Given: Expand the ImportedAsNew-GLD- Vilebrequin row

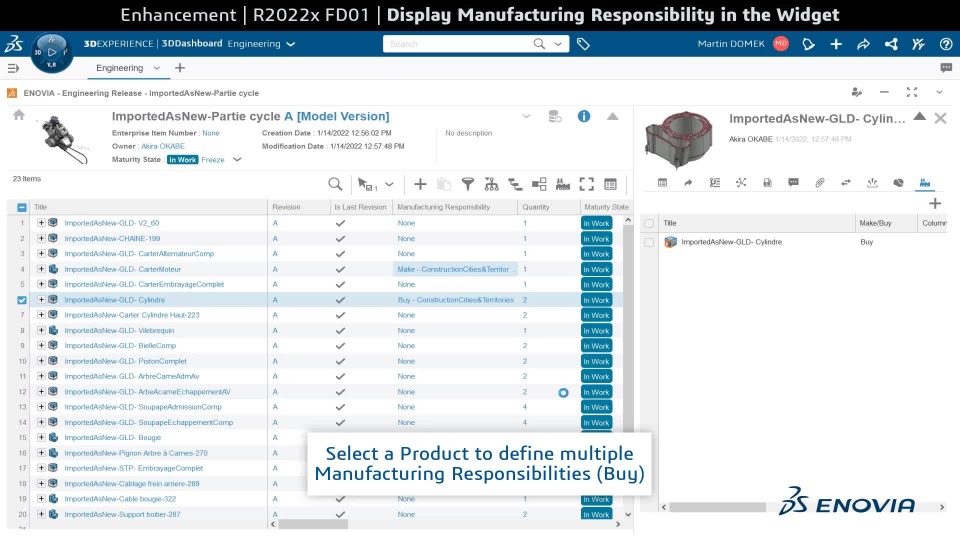Looking at the screenshot, I should coord(41,330).
